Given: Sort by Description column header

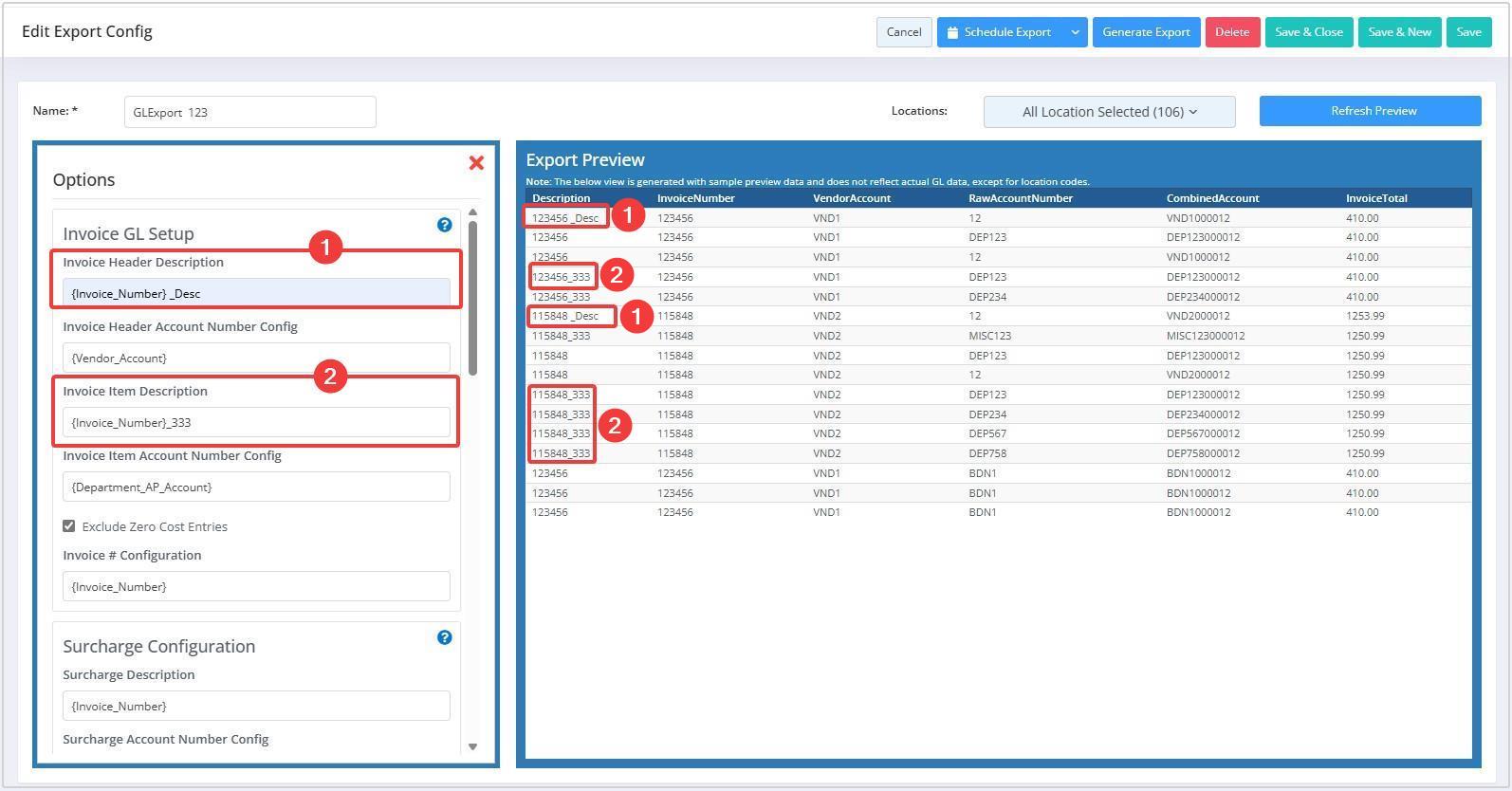Looking at the screenshot, I should pyautogui.click(x=561, y=198).
